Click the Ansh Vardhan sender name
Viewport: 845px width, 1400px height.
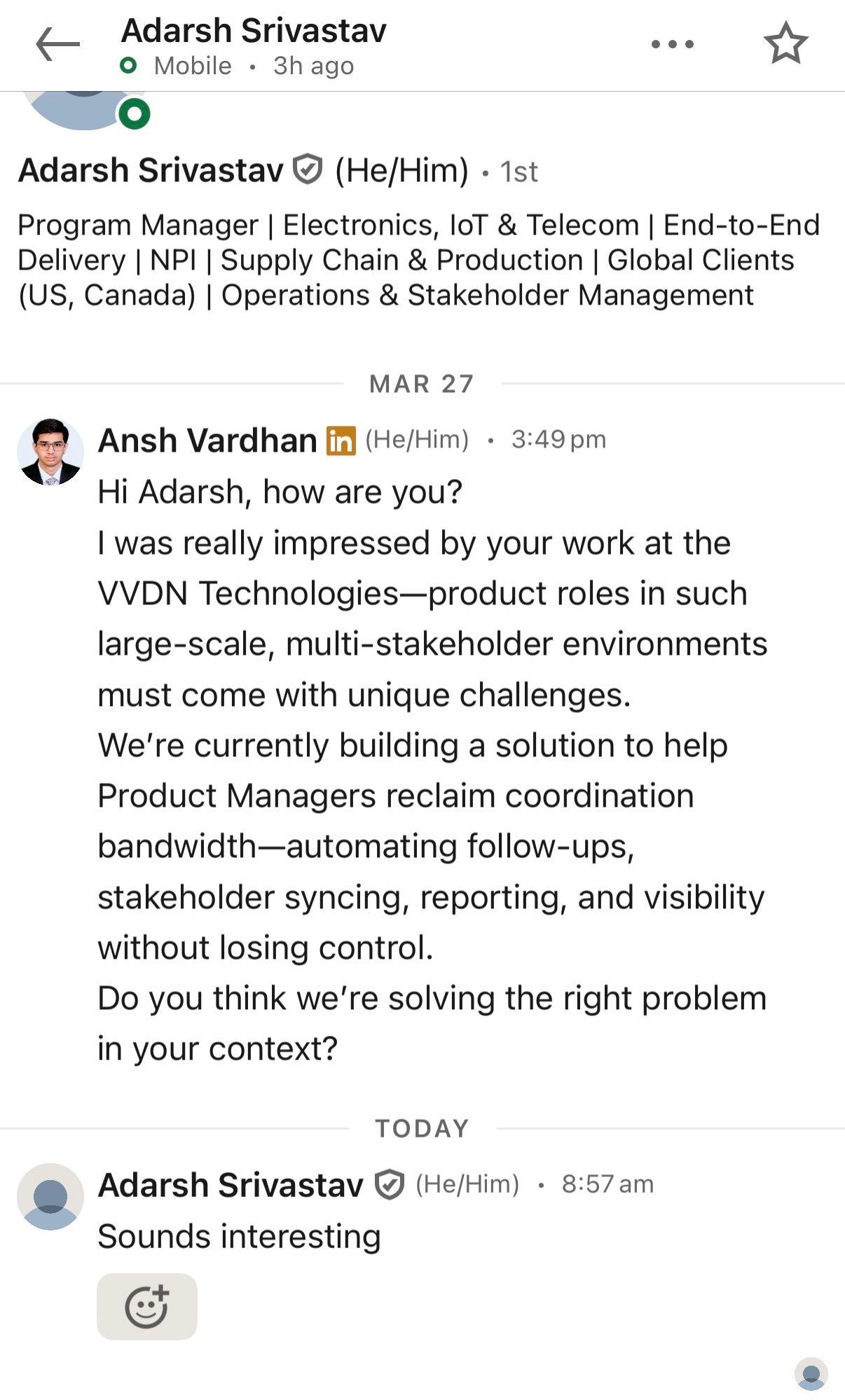(x=207, y=441)
